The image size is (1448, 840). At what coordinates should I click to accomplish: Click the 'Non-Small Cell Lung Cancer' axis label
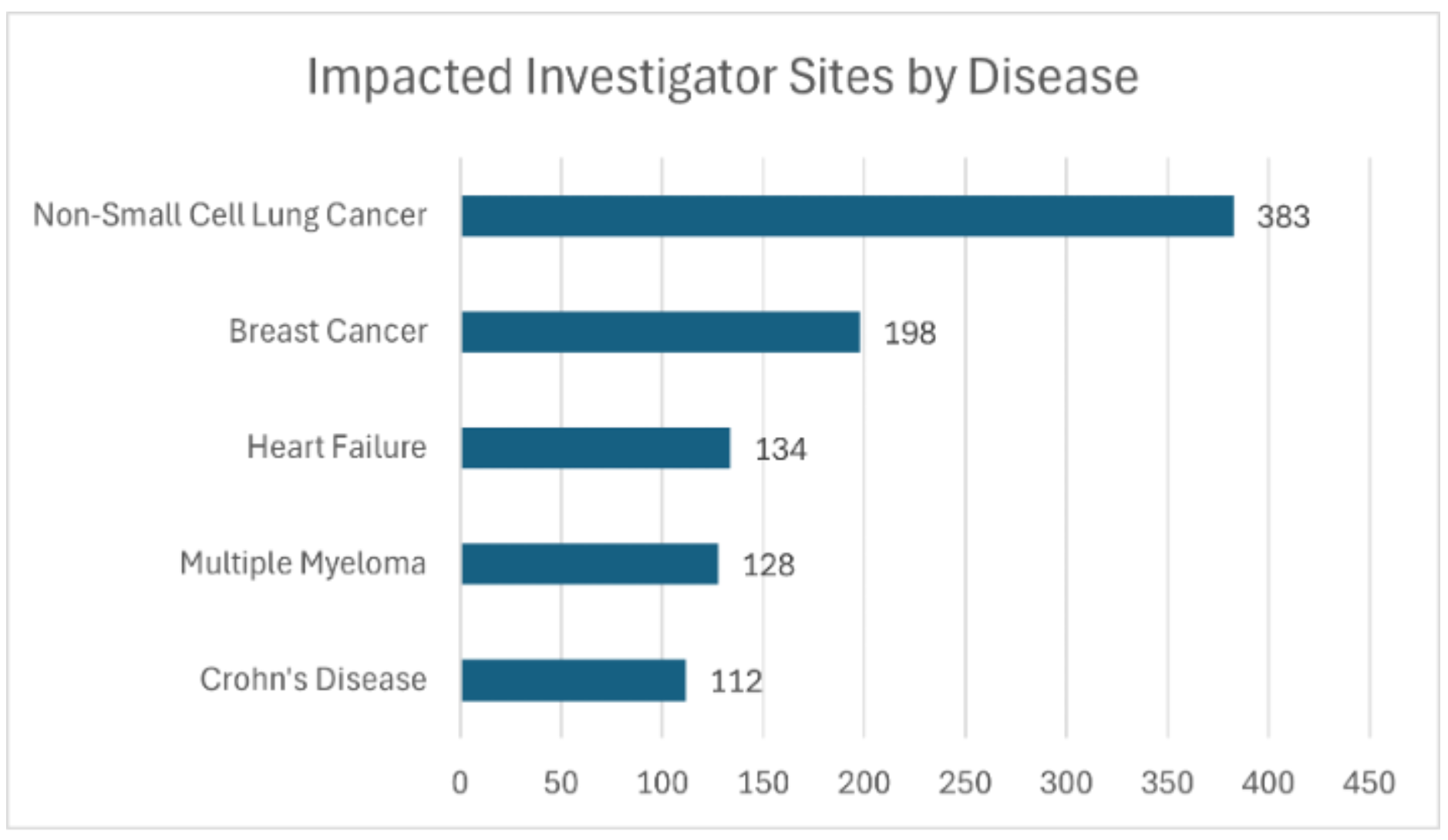click(230, 215)
